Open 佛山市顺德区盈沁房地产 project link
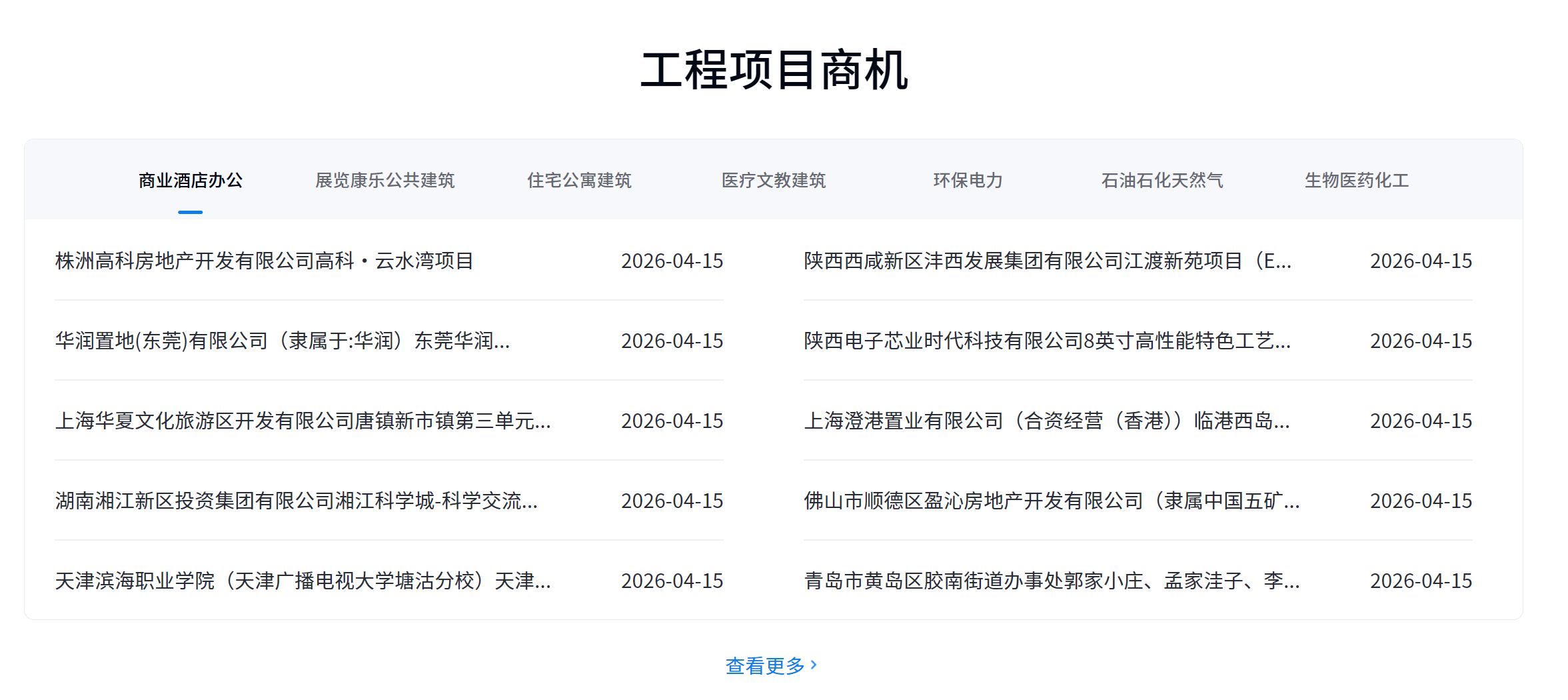The width and height of the screenshot is (1568, 700). tap(1052, 501)
